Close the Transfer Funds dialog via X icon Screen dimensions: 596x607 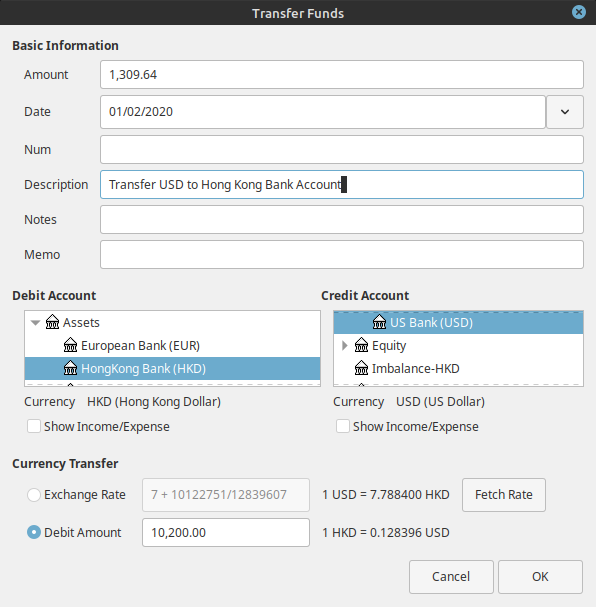pos(579,12)
